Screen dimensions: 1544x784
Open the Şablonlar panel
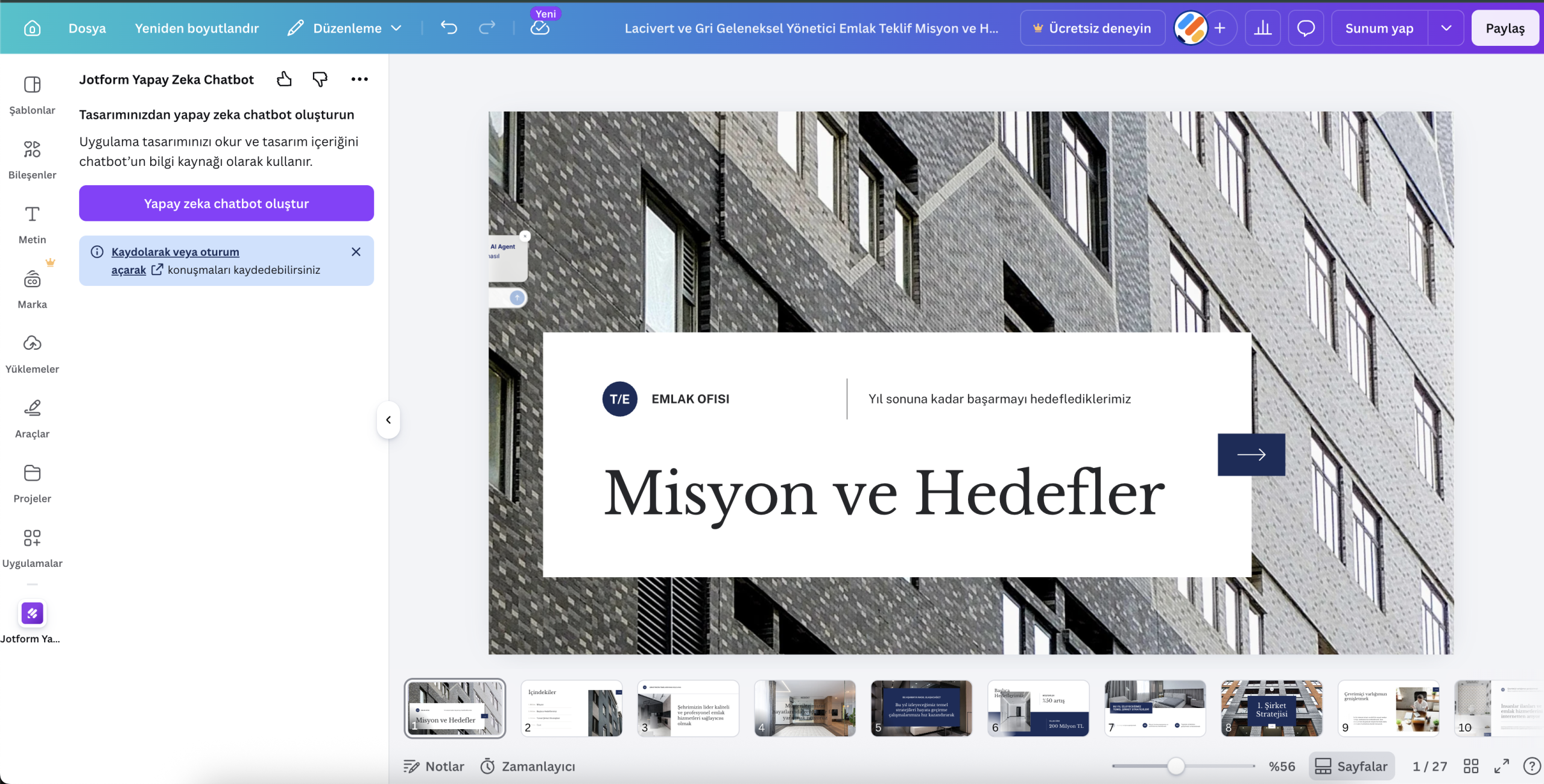pyautogui.click(x=32, y=96)
